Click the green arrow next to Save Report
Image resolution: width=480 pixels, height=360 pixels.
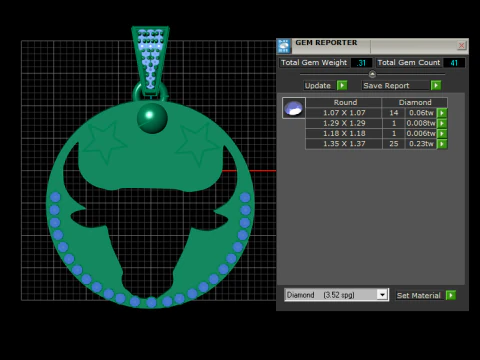point(436,86)
